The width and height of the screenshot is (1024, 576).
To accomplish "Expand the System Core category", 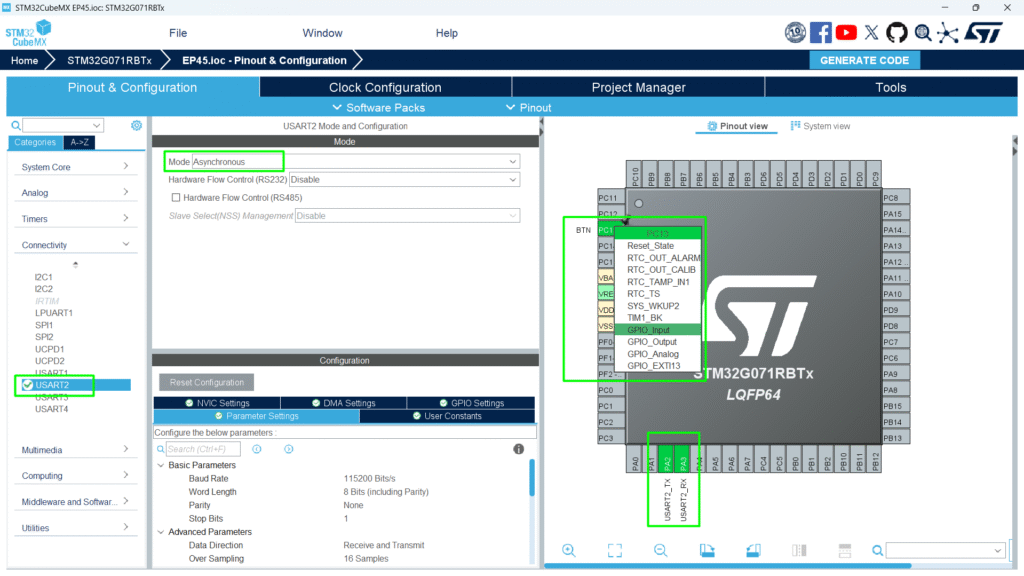I will (x=76, y=167).
